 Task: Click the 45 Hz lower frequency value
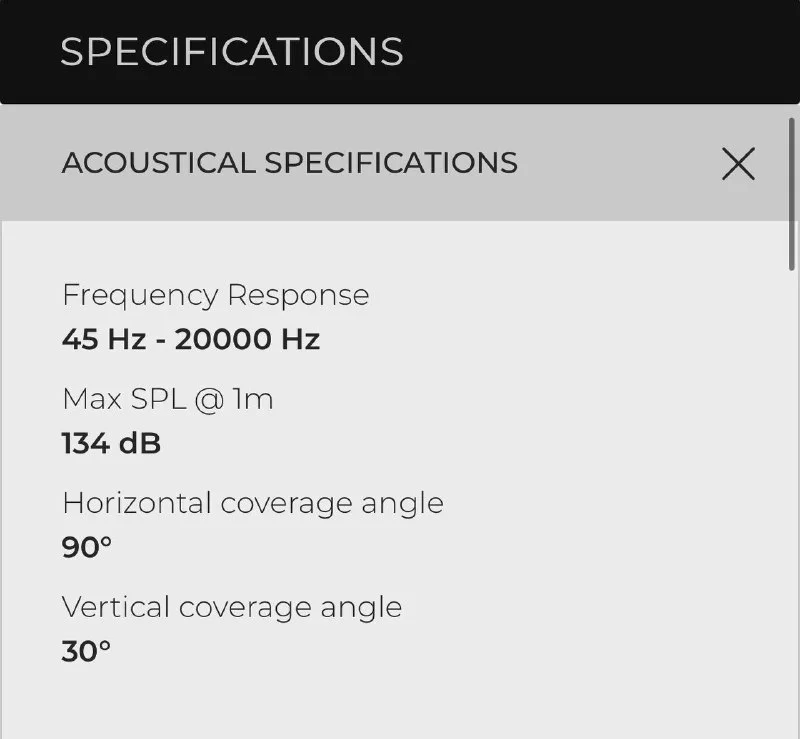pos(104,339)
